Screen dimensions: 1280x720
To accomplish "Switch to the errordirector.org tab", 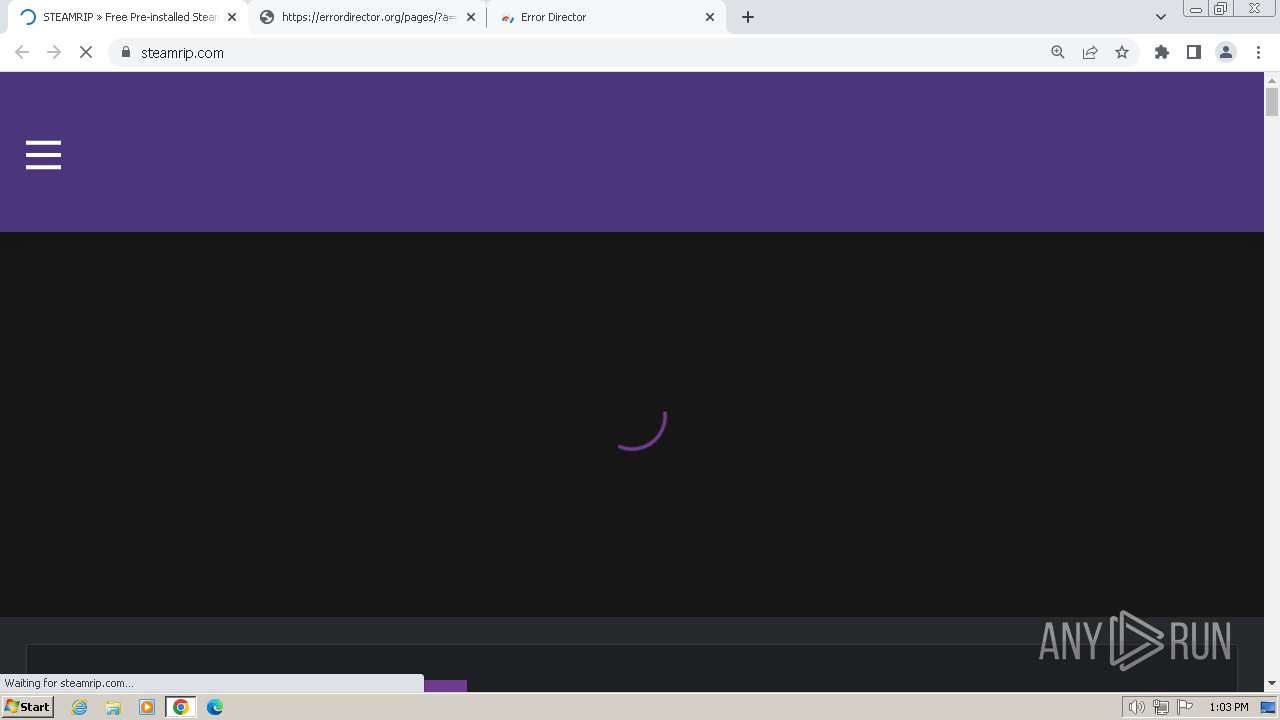I will point(366,17).
